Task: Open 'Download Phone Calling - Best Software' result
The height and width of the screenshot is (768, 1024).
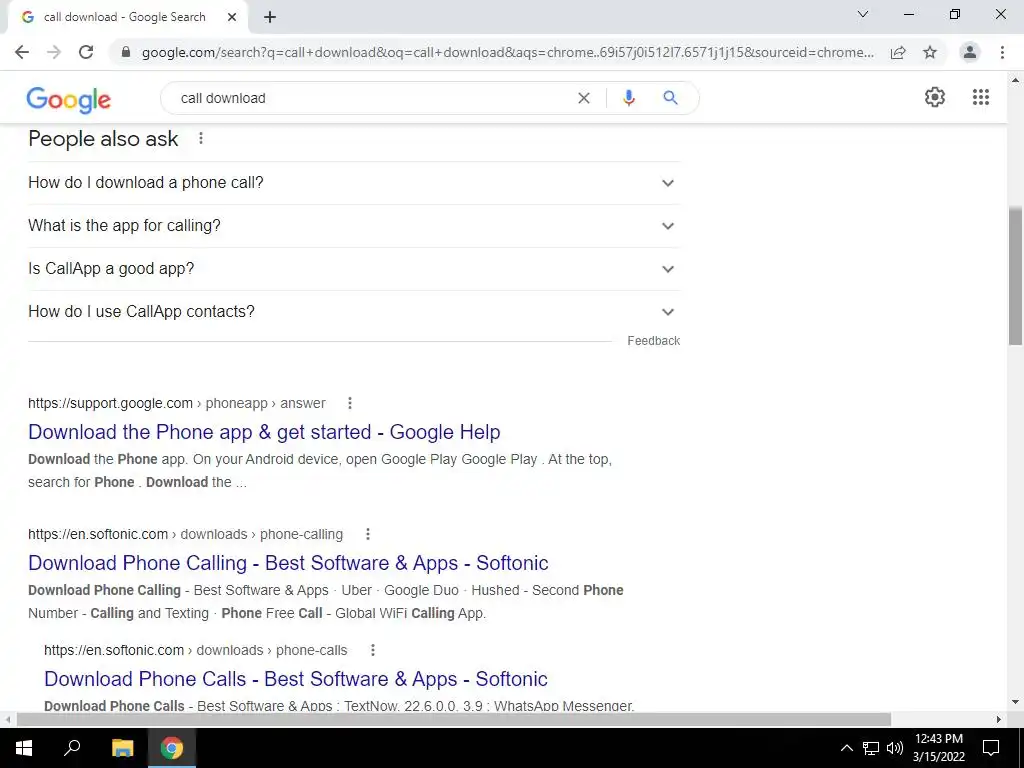Action: pyautogui.click(x=288, y=563)
